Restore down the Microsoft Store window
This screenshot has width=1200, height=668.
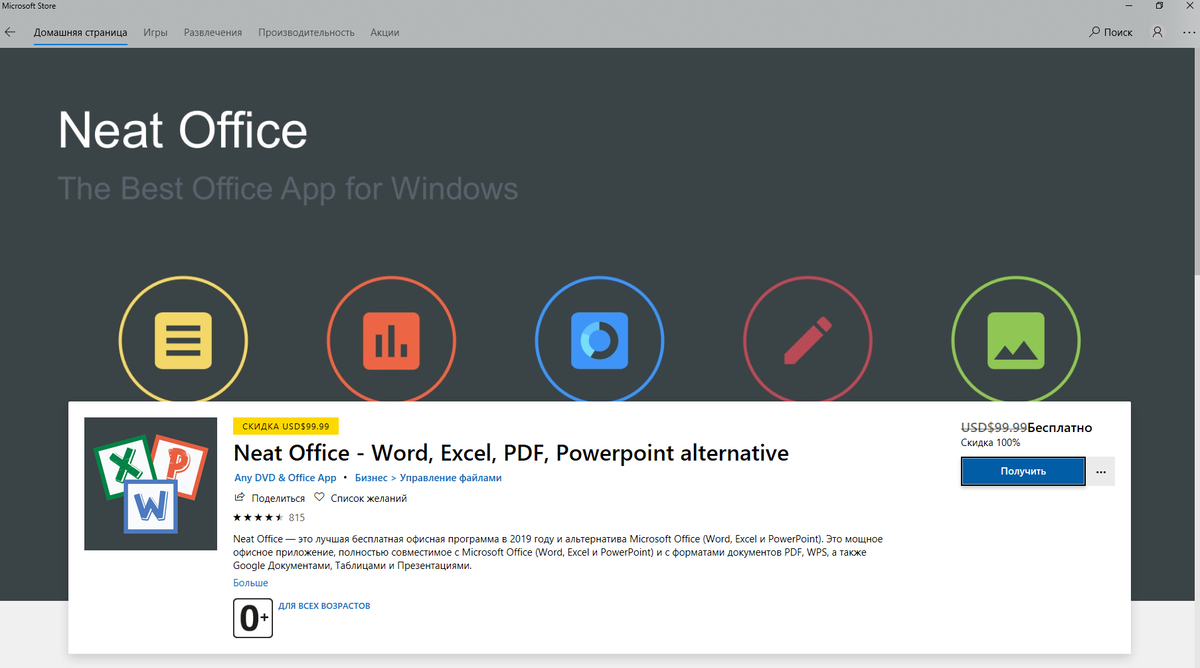coord(1158,6)
